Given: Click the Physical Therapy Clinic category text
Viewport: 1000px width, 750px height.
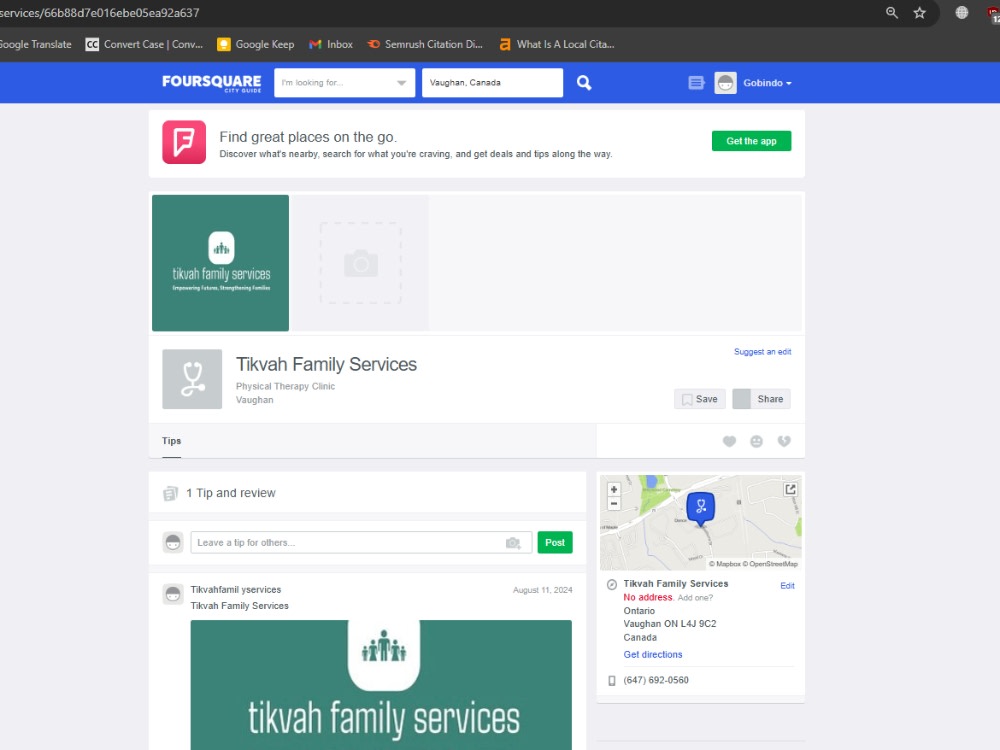Looking at the screenshot, I should 285,386.
